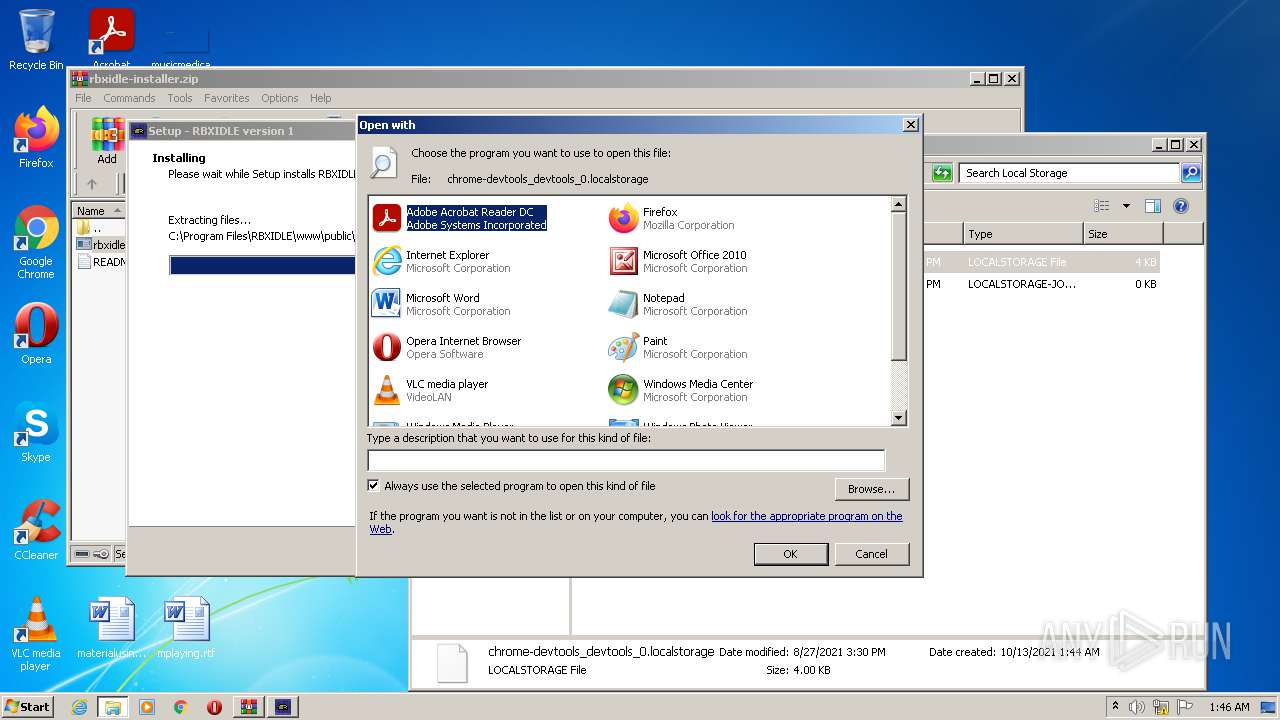Image resolution: width=1280 pixels, height=720 pixels.
Task: Uncheck Always use the selected program checkbox
Action: [374, 486]
